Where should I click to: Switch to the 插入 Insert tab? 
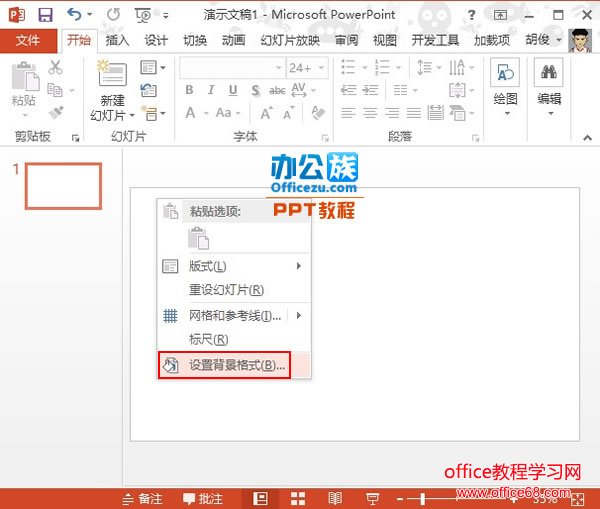click(117, 40)
